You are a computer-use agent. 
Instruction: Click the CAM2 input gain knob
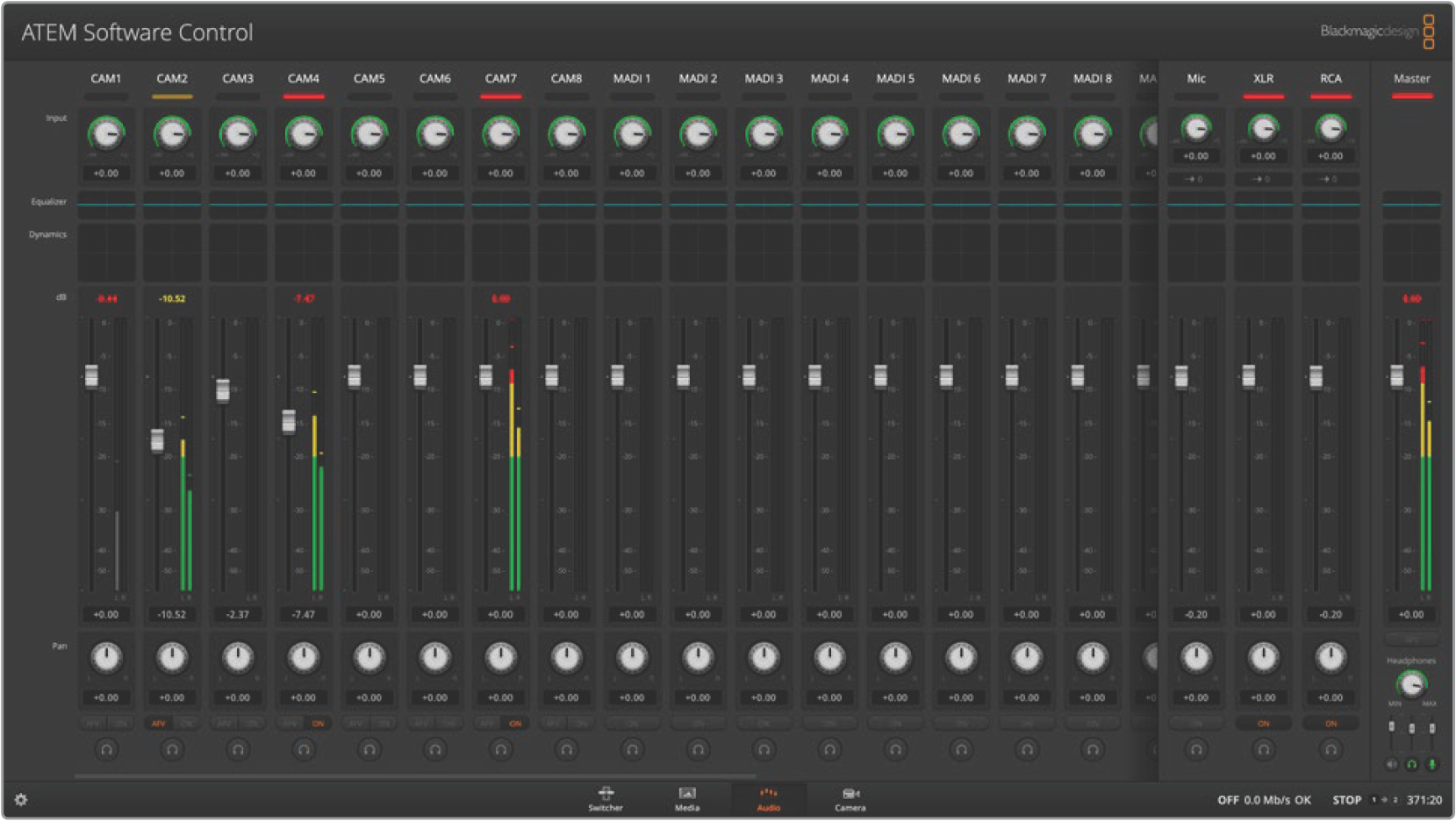point(172,134)
